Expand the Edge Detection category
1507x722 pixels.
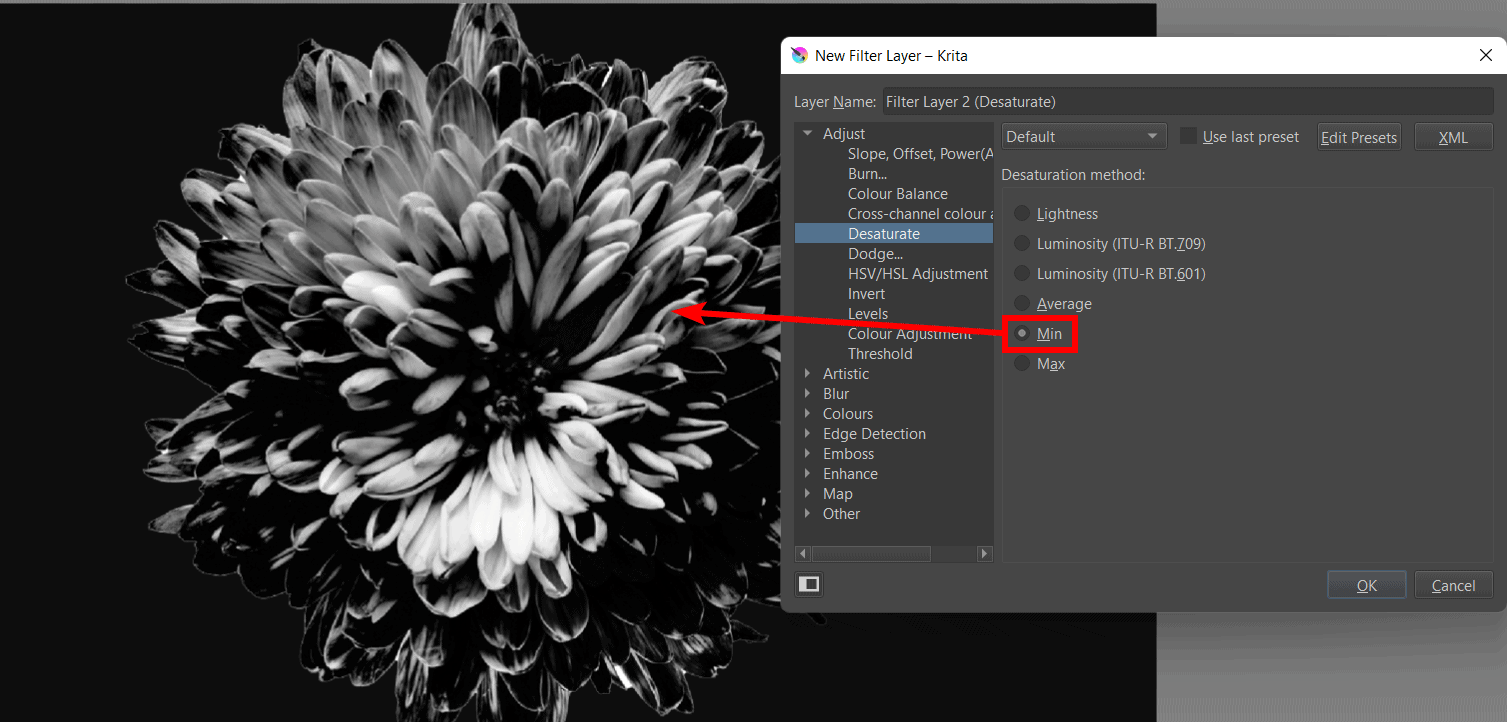tap(808, 434)
